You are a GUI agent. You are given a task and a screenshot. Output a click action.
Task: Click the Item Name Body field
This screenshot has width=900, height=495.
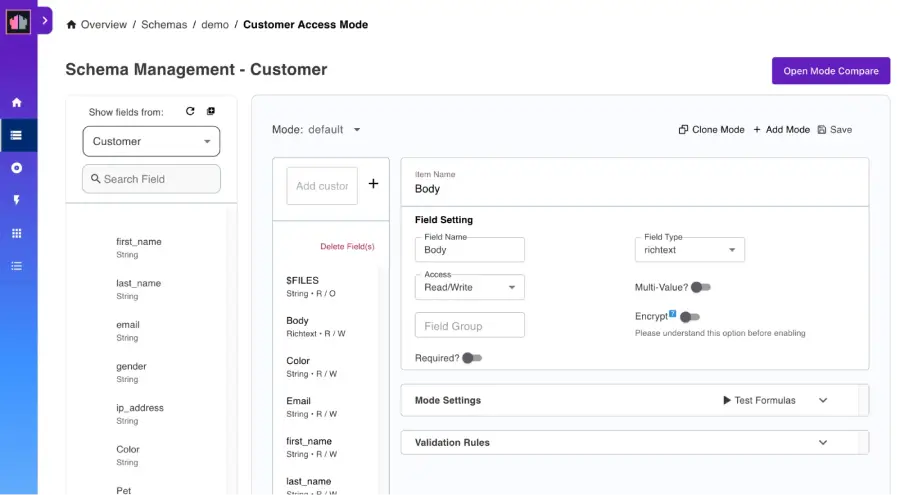tap(634, 182)
